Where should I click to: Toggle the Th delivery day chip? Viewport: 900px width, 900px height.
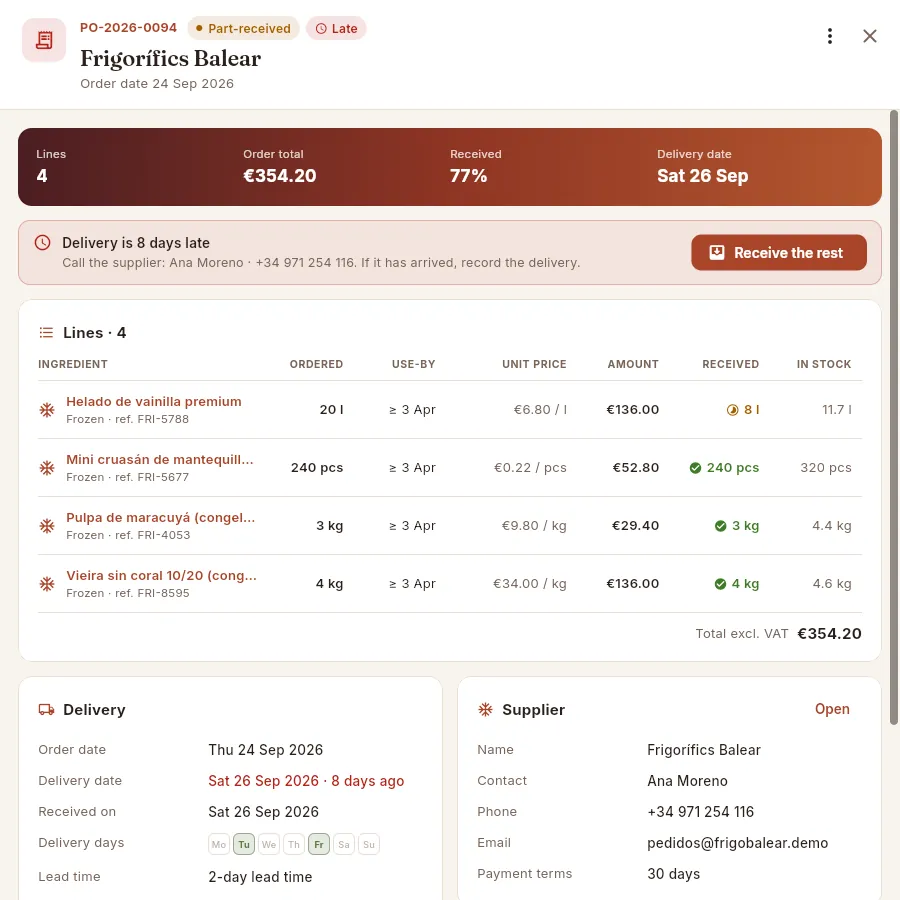coord(294,844)
